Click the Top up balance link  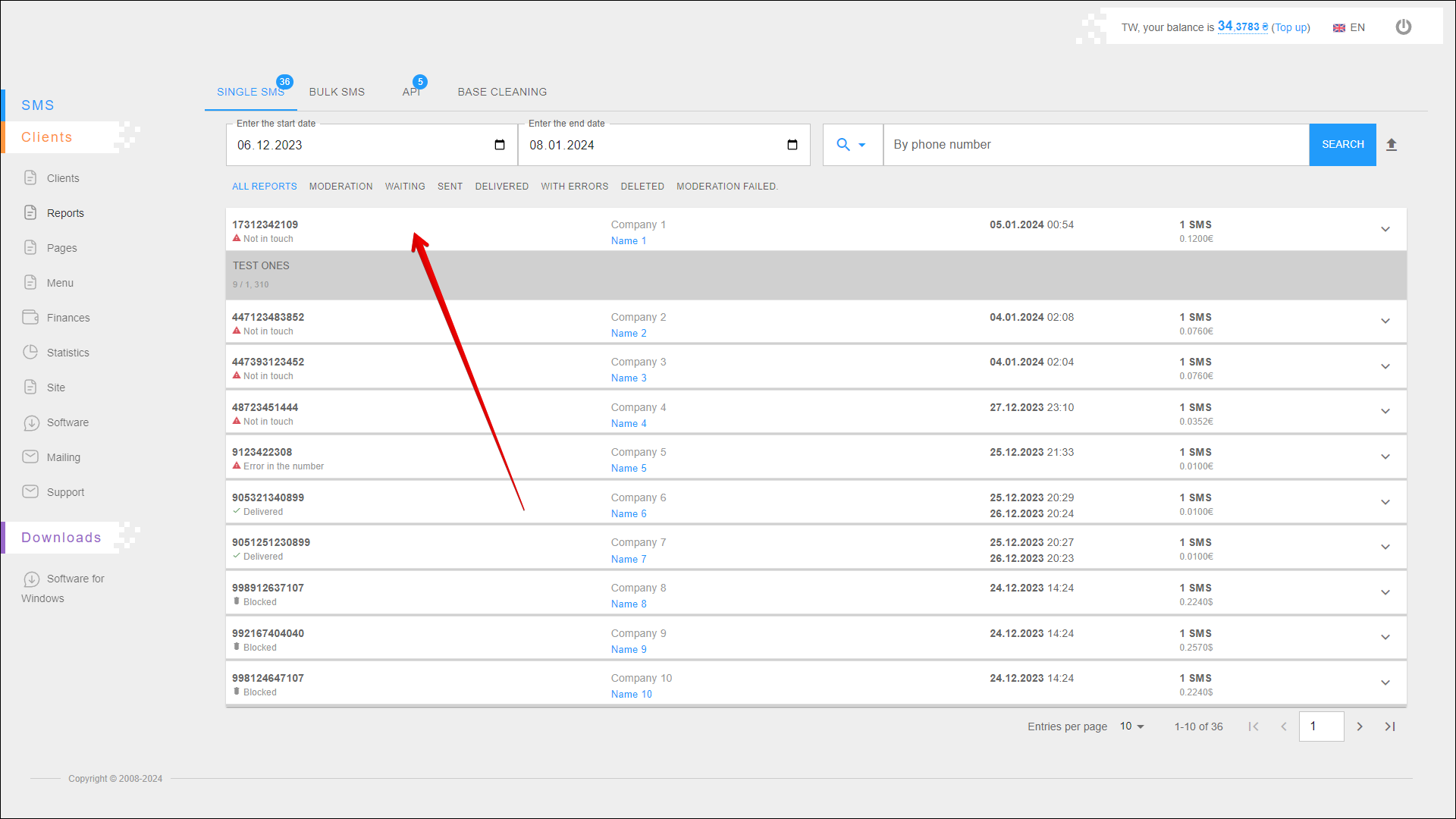[1291, 27]
